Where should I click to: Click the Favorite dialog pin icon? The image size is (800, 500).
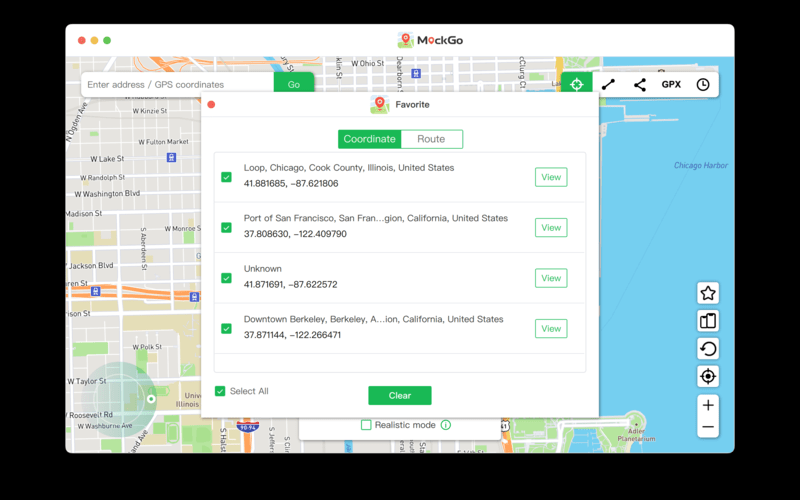pos(379,105)
